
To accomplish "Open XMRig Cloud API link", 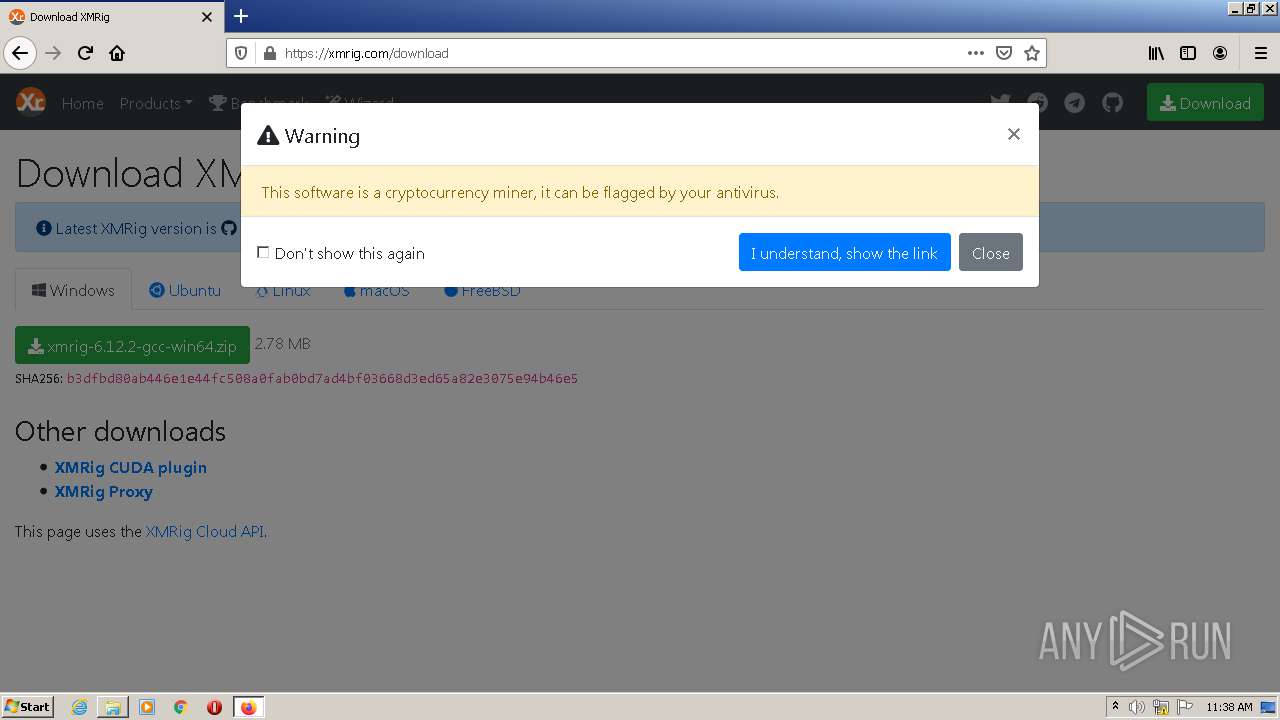I will [x=205, y=532].
